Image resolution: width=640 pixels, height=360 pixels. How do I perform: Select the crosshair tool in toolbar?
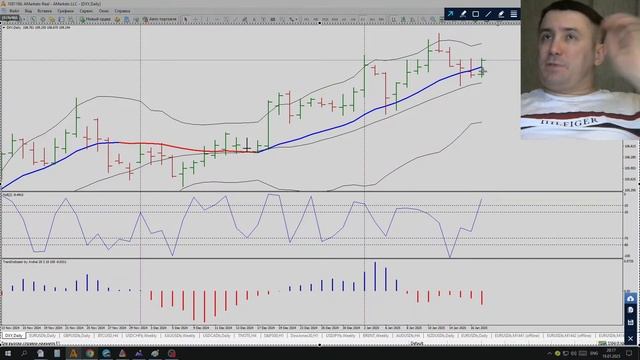click(195, 19)
